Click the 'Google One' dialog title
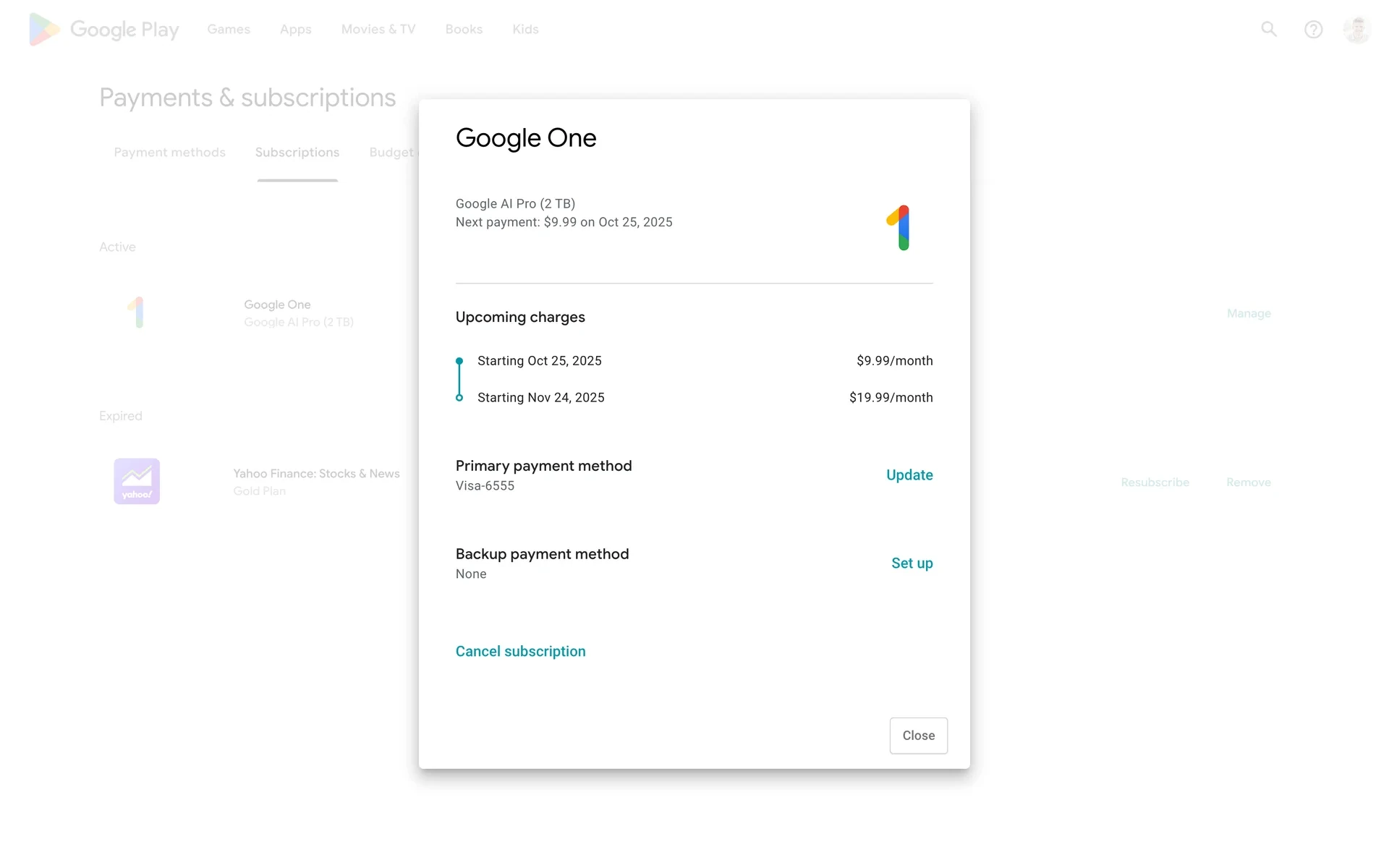1389x868 pixels. point(526,138)
